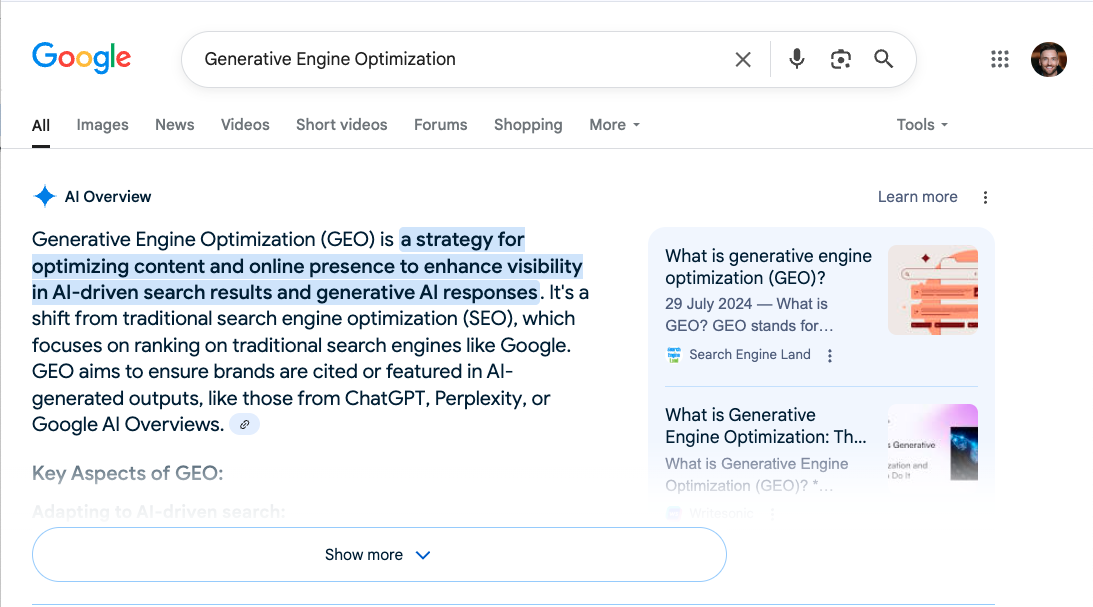Click the magnifying glass search icon
The height and width of the screenshot is (607, 1093).
tap(884, 59)
